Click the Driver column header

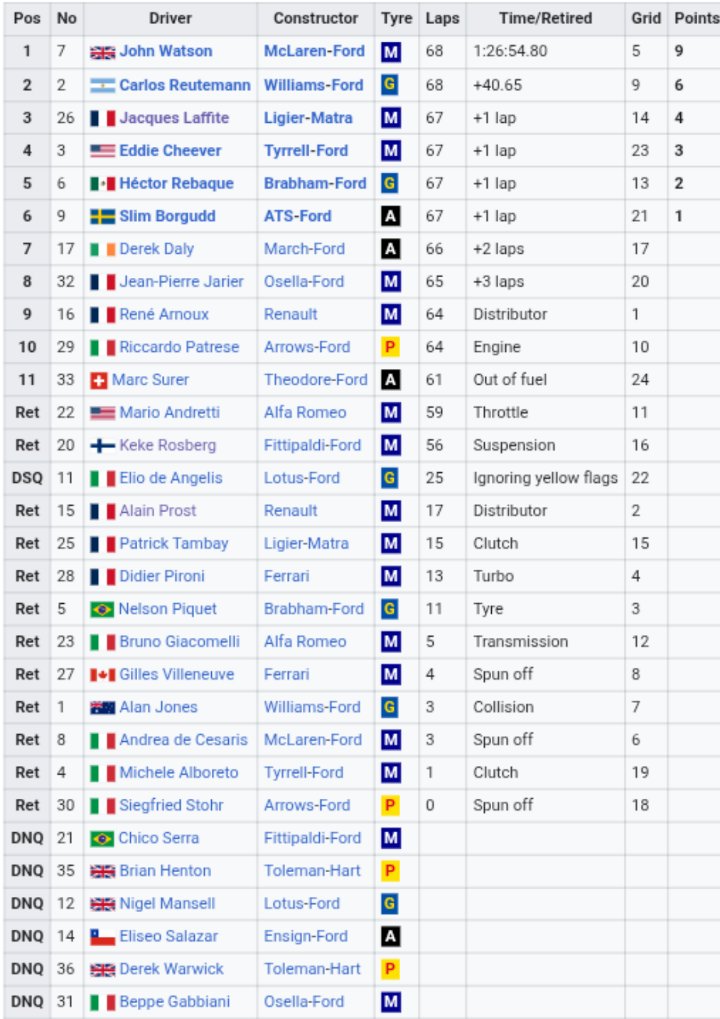[170, 18]
